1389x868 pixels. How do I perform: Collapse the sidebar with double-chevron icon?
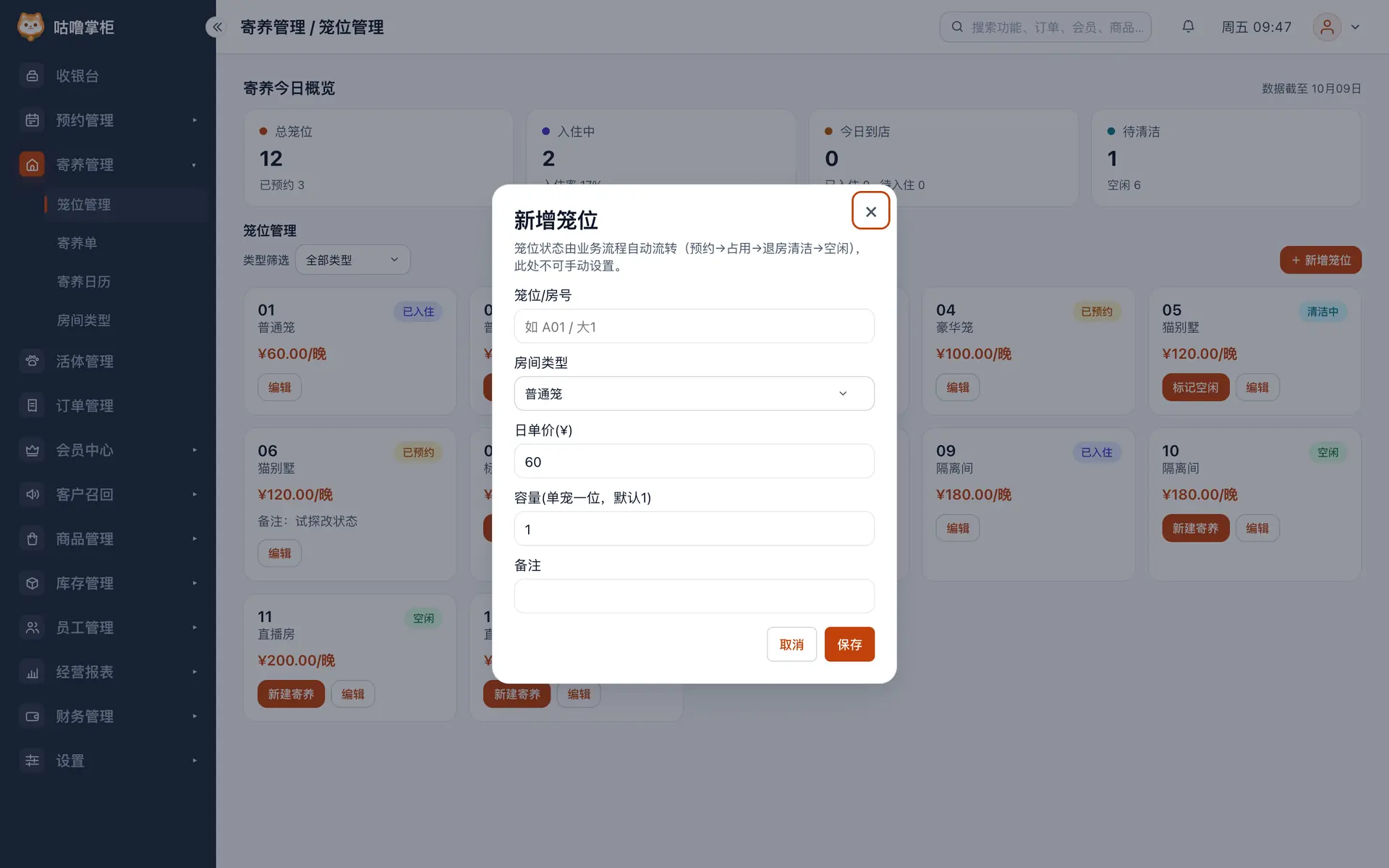pos(216,27)
